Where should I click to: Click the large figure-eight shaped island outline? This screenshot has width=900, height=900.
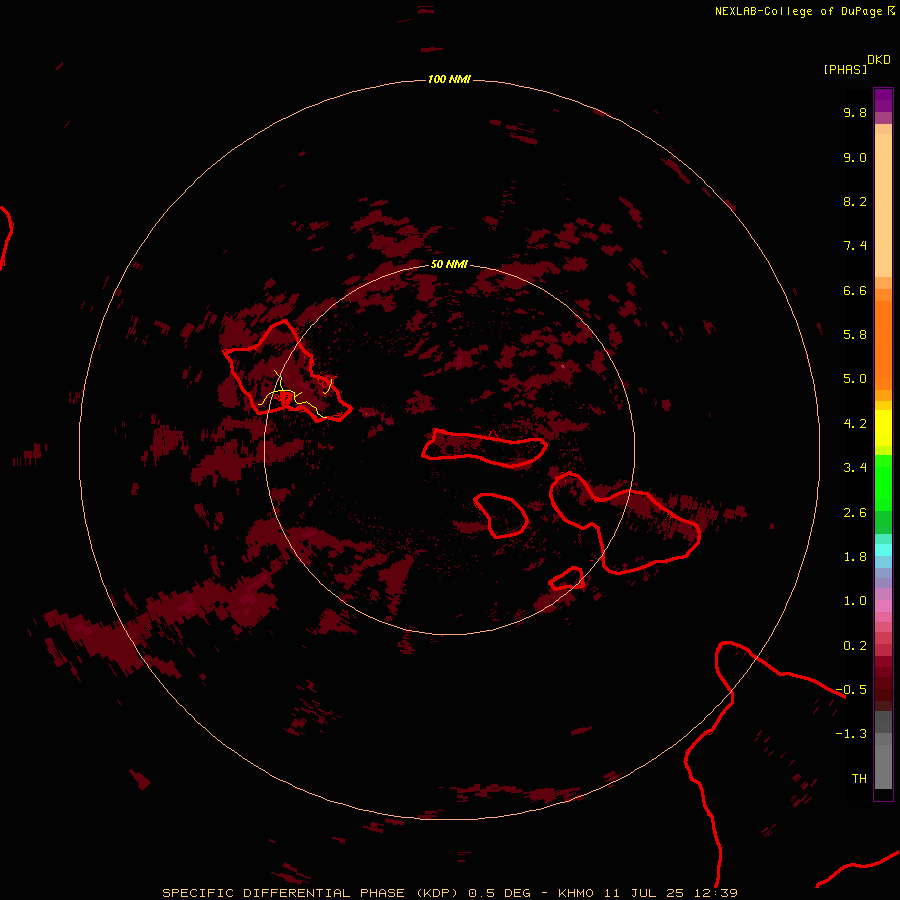click(624, 522)
